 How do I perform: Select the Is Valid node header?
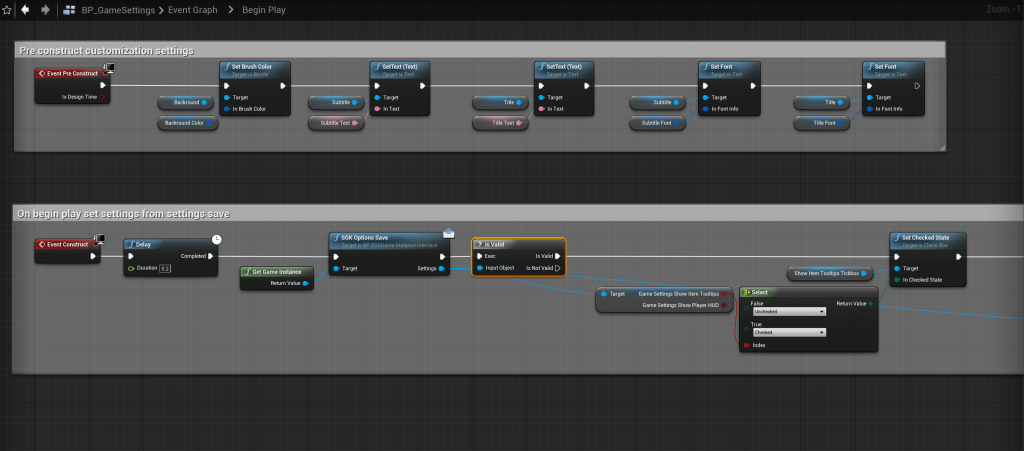tap(519, 244)
